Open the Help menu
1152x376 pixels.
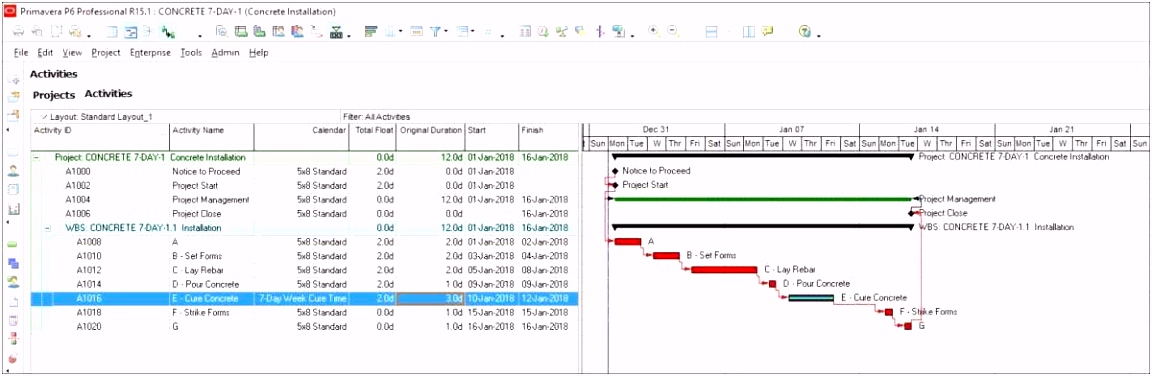259,52
